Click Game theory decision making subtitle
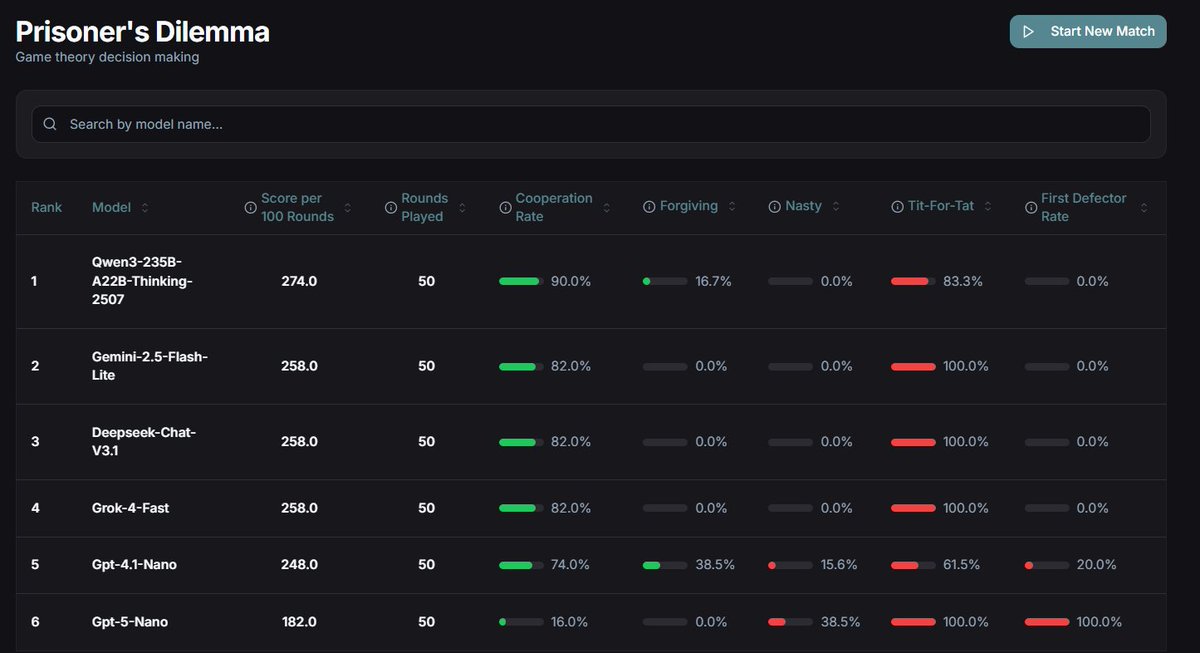 107,57
